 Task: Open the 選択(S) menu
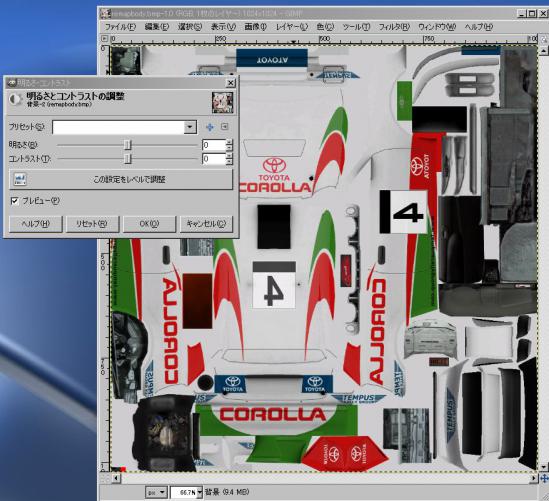(x=190, y=27)
